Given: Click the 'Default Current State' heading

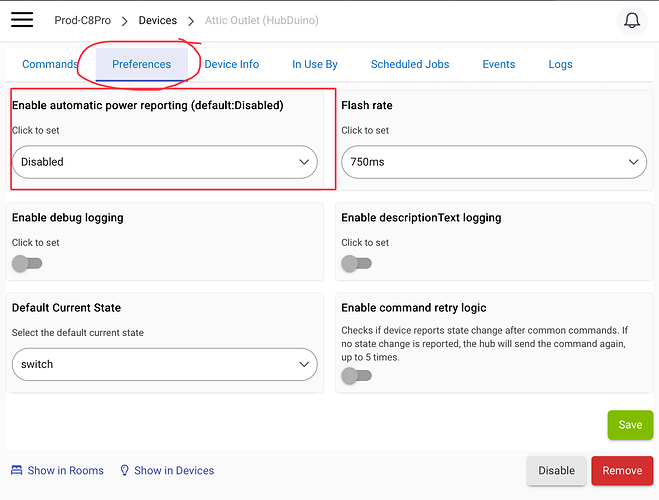Looking at the screenshot, I should point(66,308).
